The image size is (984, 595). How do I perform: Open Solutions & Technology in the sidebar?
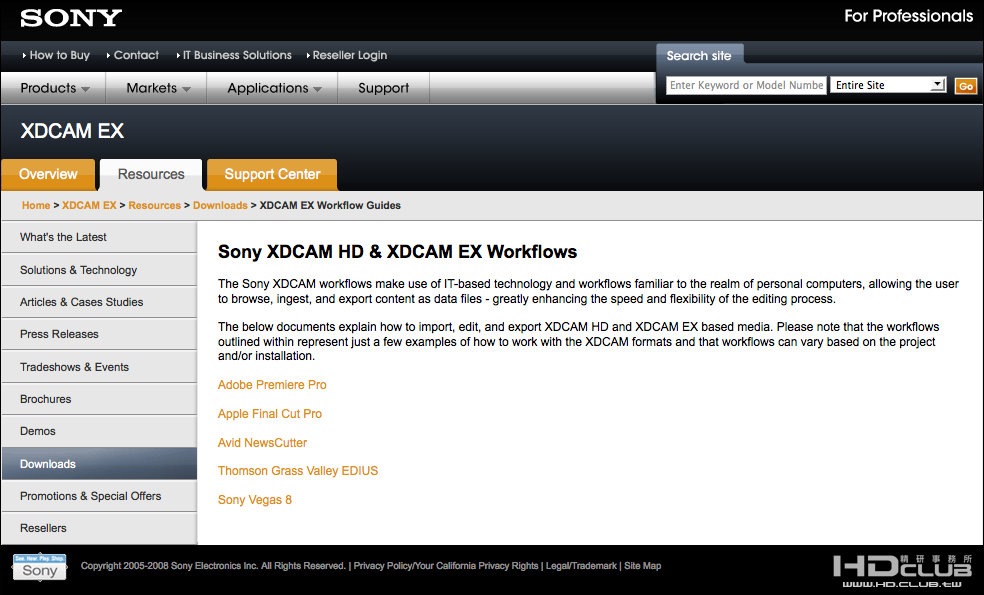click(x=99, y=270)
